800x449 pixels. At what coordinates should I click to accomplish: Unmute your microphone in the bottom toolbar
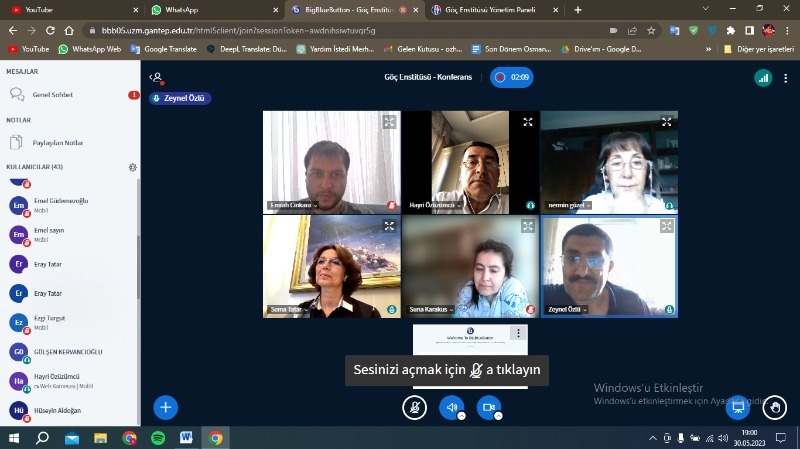point(414,407)
